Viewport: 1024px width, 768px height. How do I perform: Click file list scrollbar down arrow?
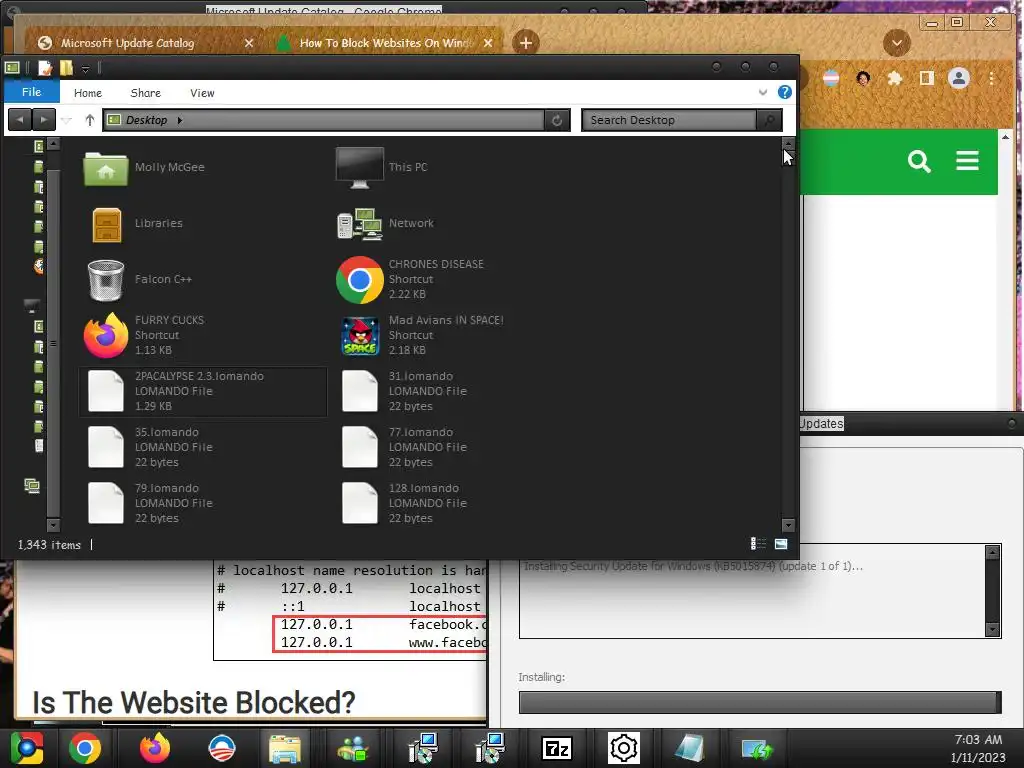coord(788,525)
